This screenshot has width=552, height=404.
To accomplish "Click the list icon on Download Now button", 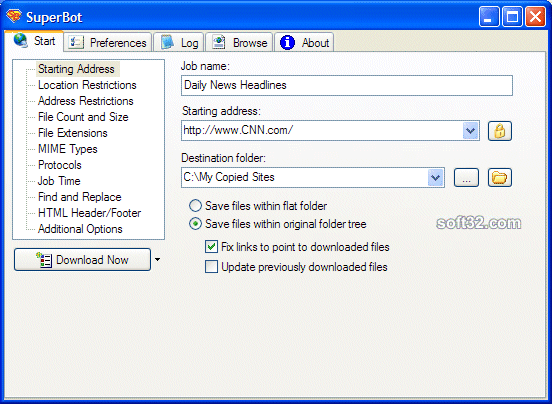I will point(44,260).
